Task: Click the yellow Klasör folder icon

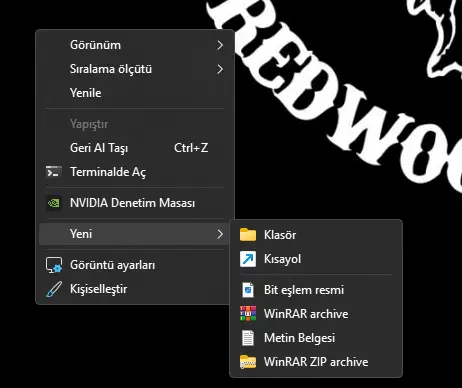Action: point(248,235)
